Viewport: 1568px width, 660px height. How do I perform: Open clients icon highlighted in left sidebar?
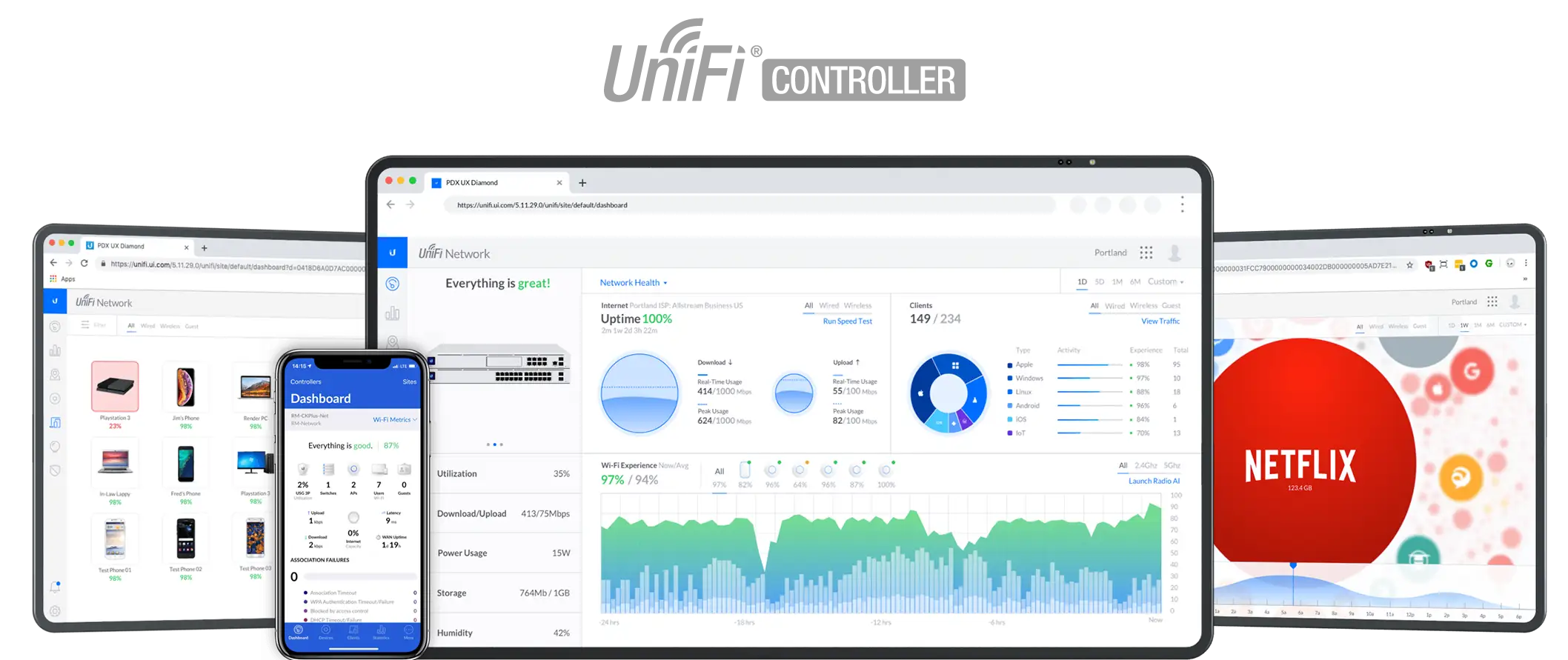tap(55, 422)
